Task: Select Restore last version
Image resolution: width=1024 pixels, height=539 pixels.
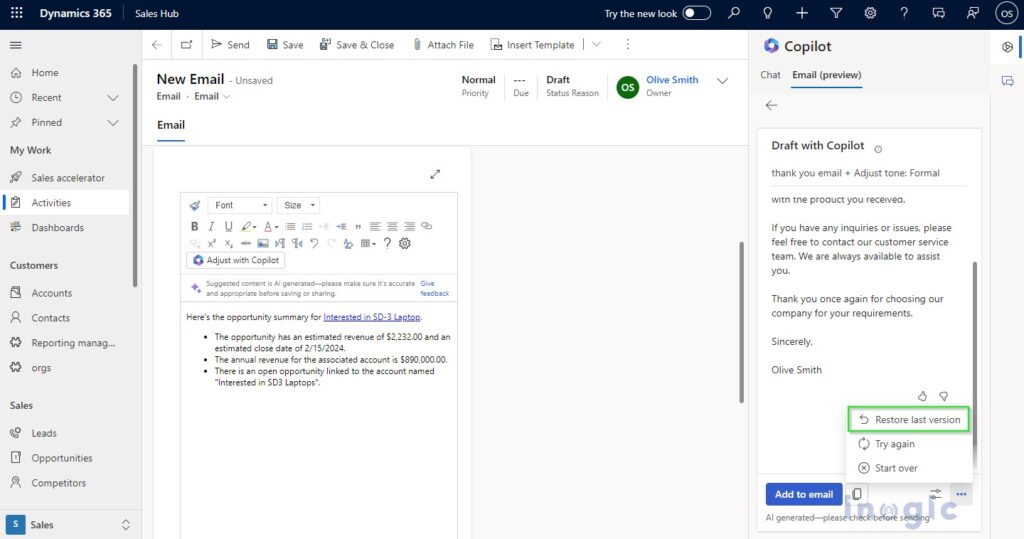Action: tap(909, 419)
